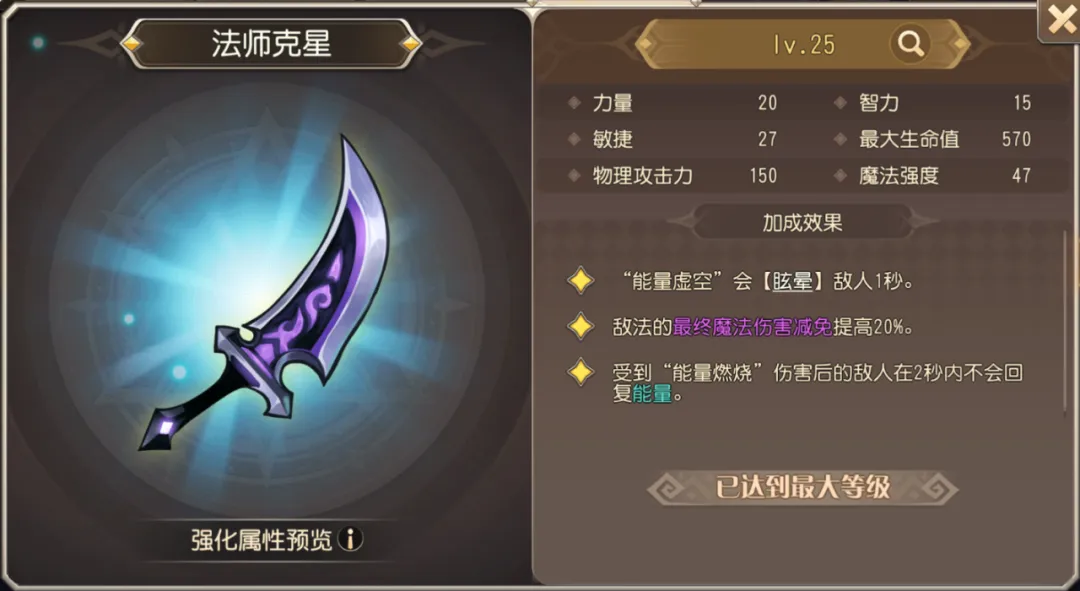This screenshot has height=591, width=1080.
Task: Click the 法师克星 title banner
Action: coord(271,44)
